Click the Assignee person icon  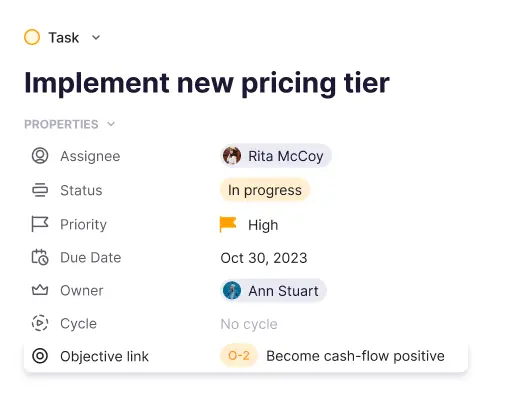pyautogui.click(x=40, y=156)
